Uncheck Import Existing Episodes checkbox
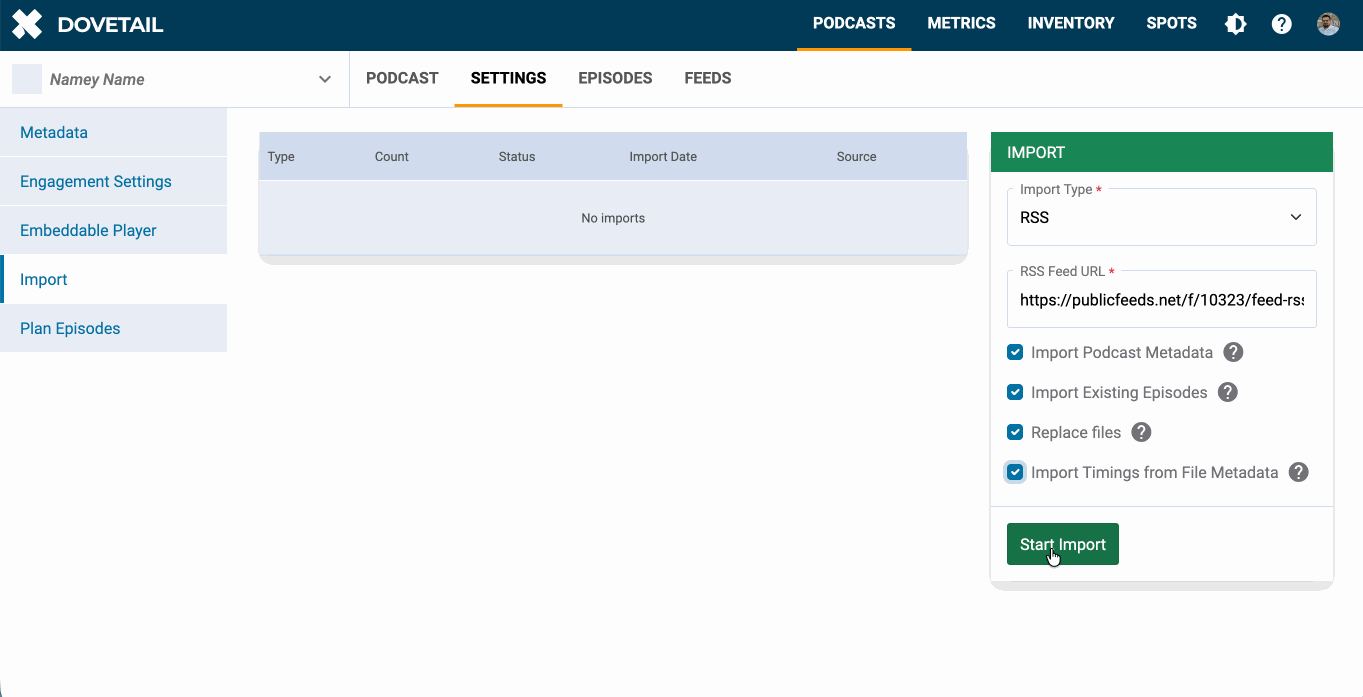Viewport: 1363px width, 697px height. (x=1015, y=393)
